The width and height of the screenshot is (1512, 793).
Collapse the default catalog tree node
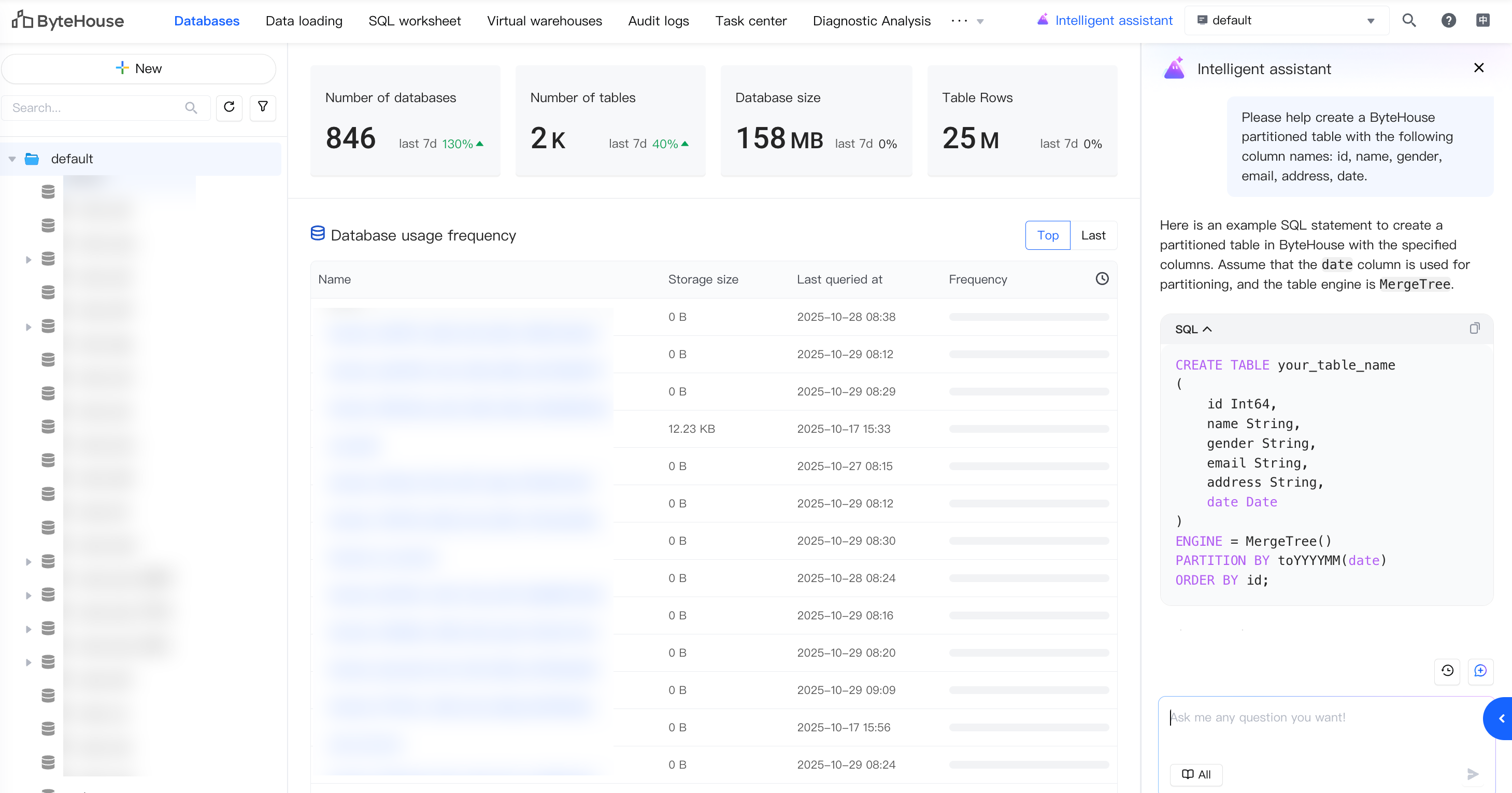12,159
